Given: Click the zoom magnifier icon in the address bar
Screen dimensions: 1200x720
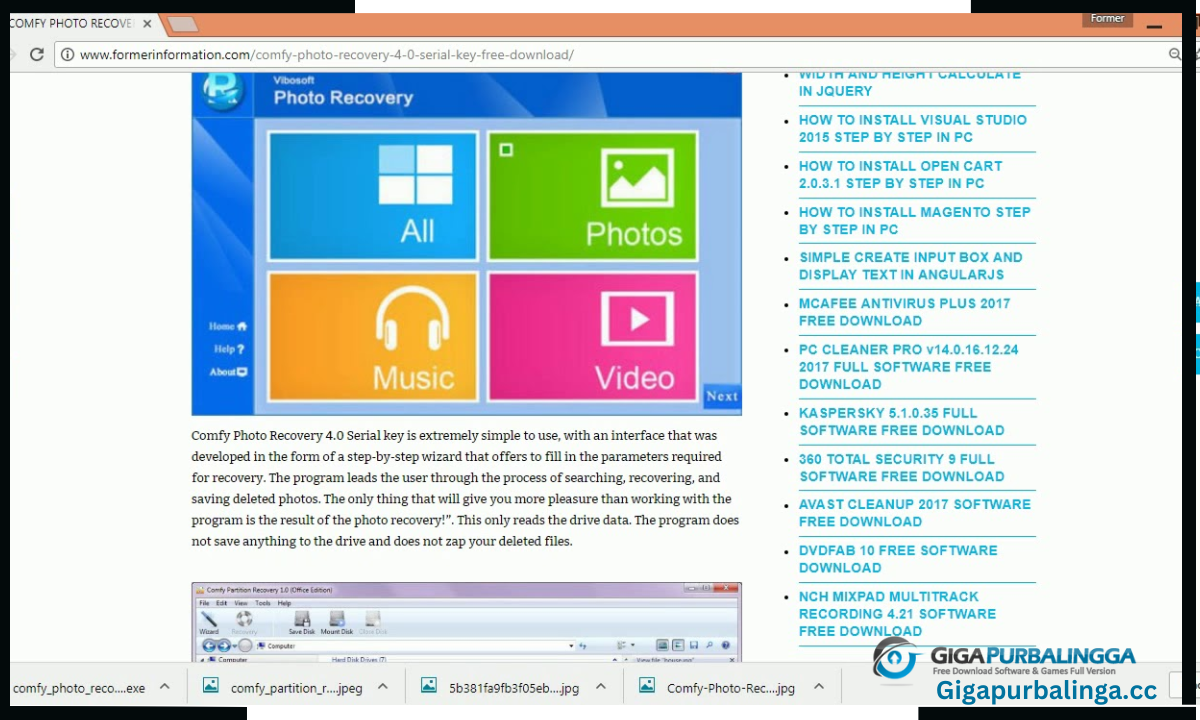Looking at the screenshot, I should [x=1175, y=55].
